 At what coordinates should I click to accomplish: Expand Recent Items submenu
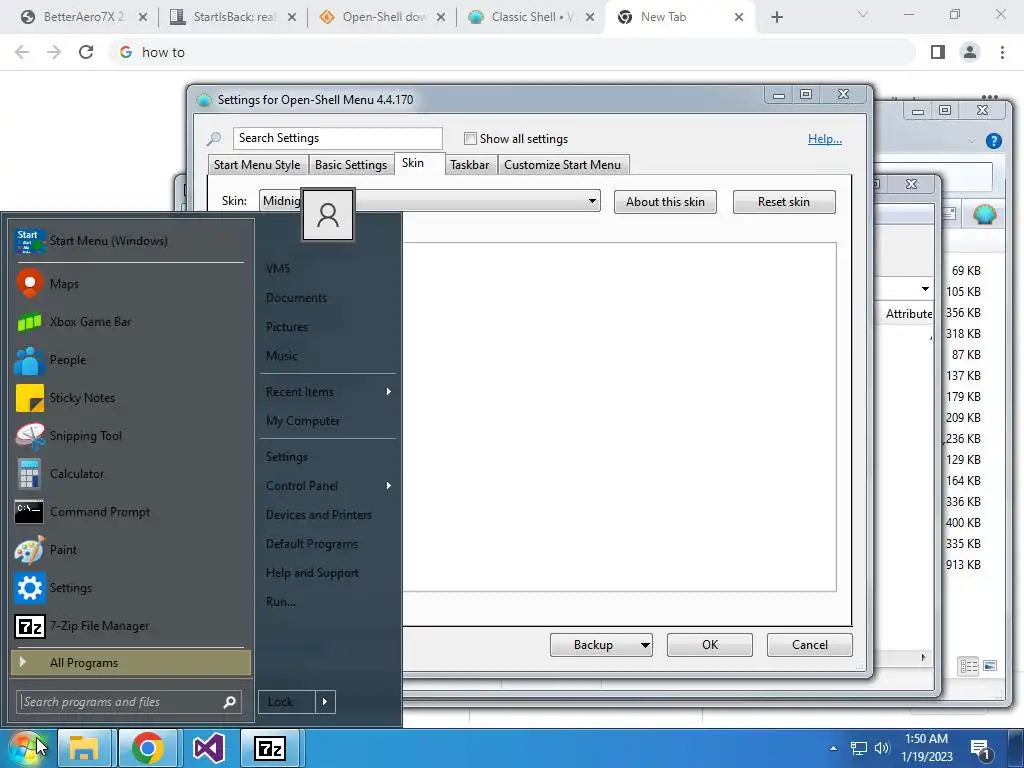(389, 392)
